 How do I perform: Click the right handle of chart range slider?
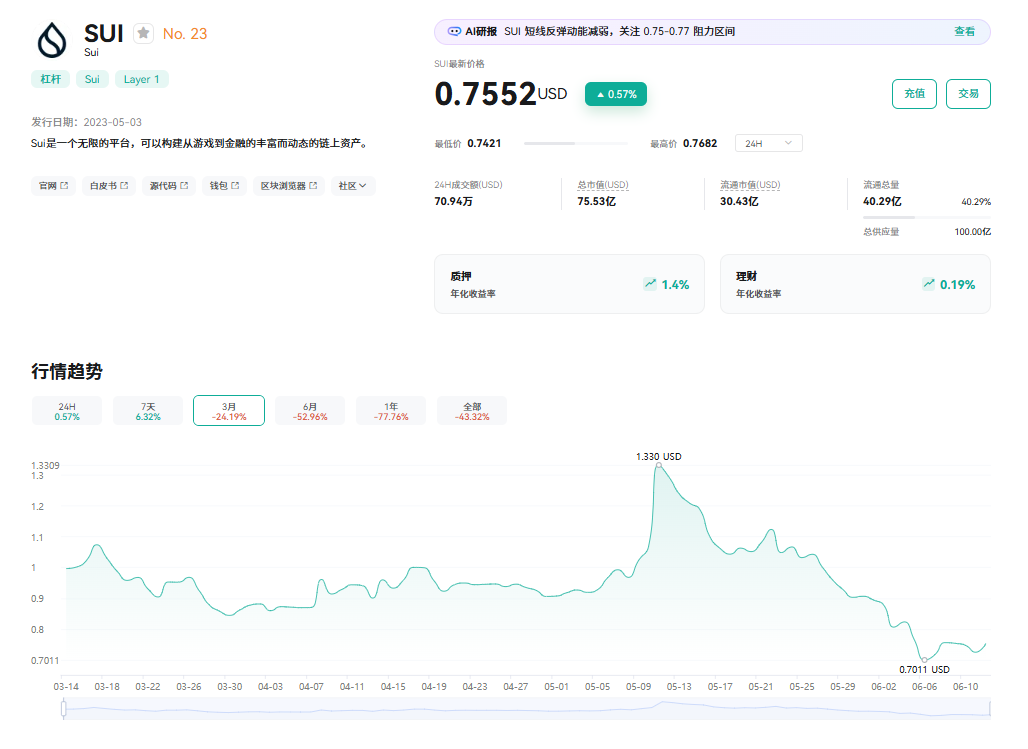tap(991, 708)
